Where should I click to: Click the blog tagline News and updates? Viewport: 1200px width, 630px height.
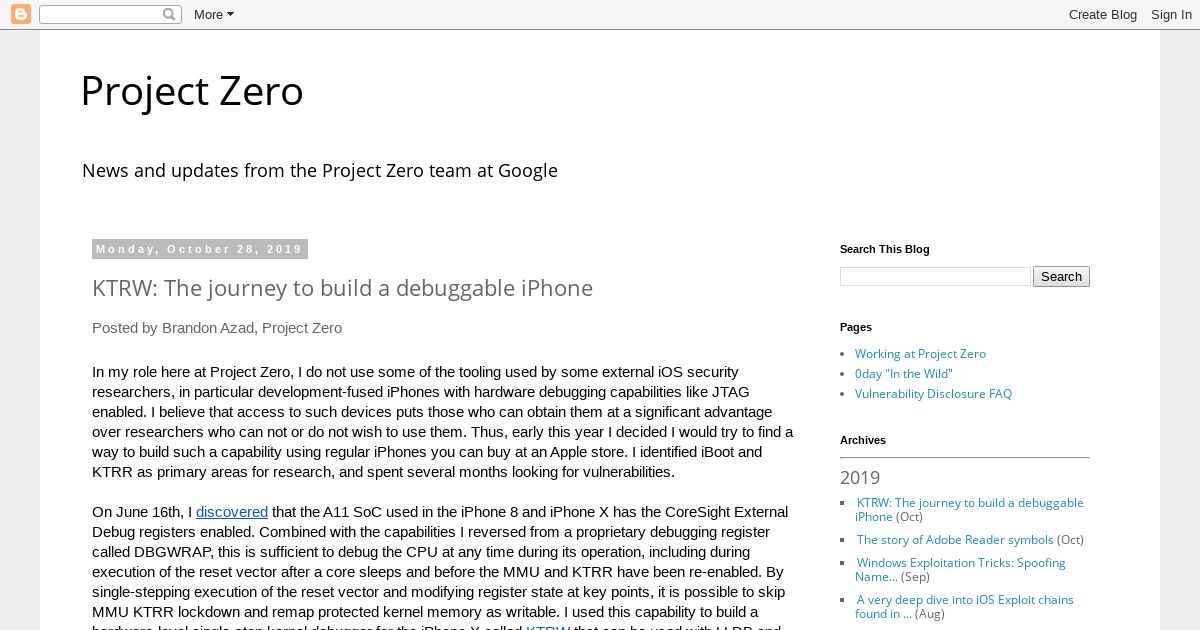[320, 170]
